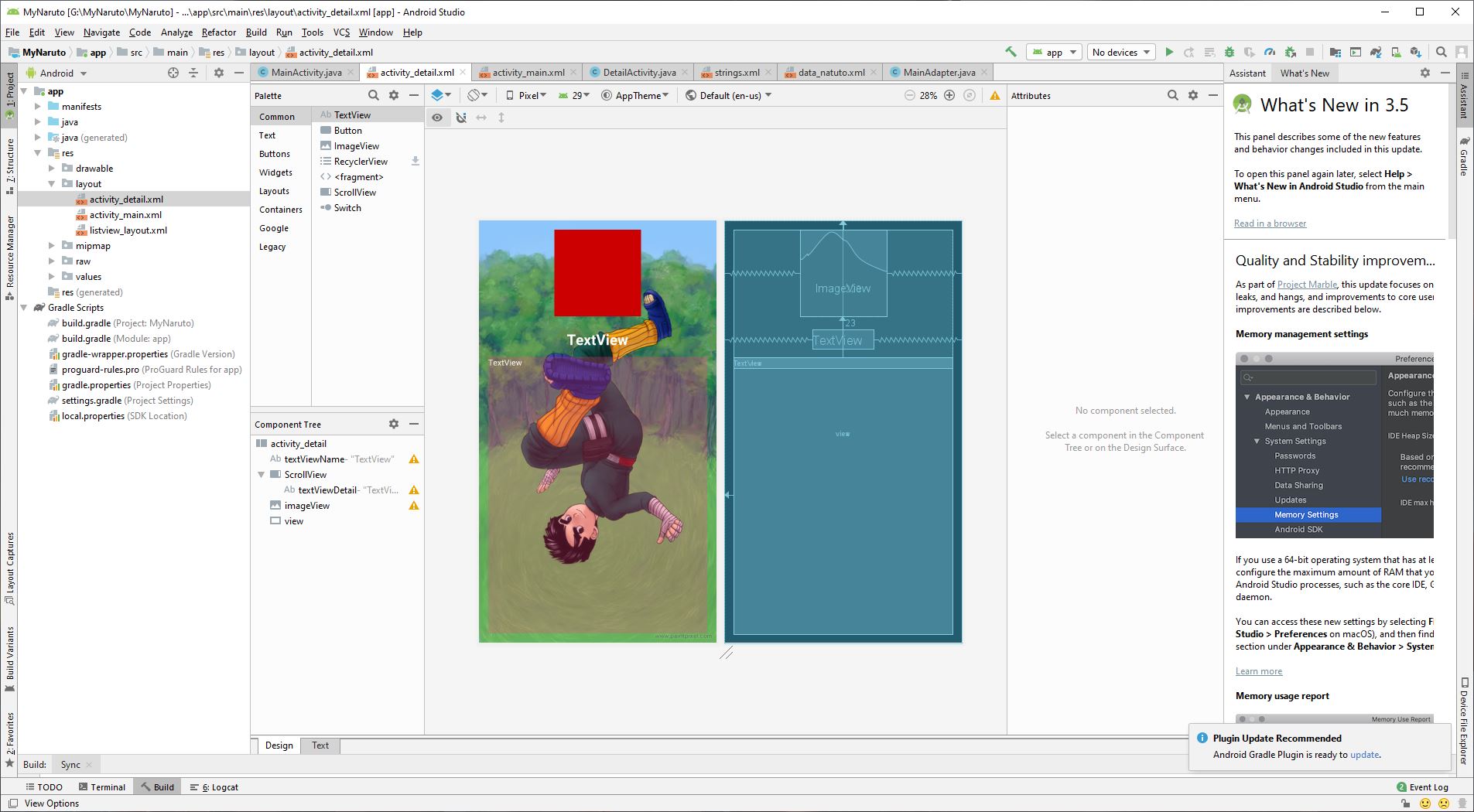Click Sync Project with Gradle Files icon
The width and height of the screenshot is (1474, 812).
[1376, 52]
